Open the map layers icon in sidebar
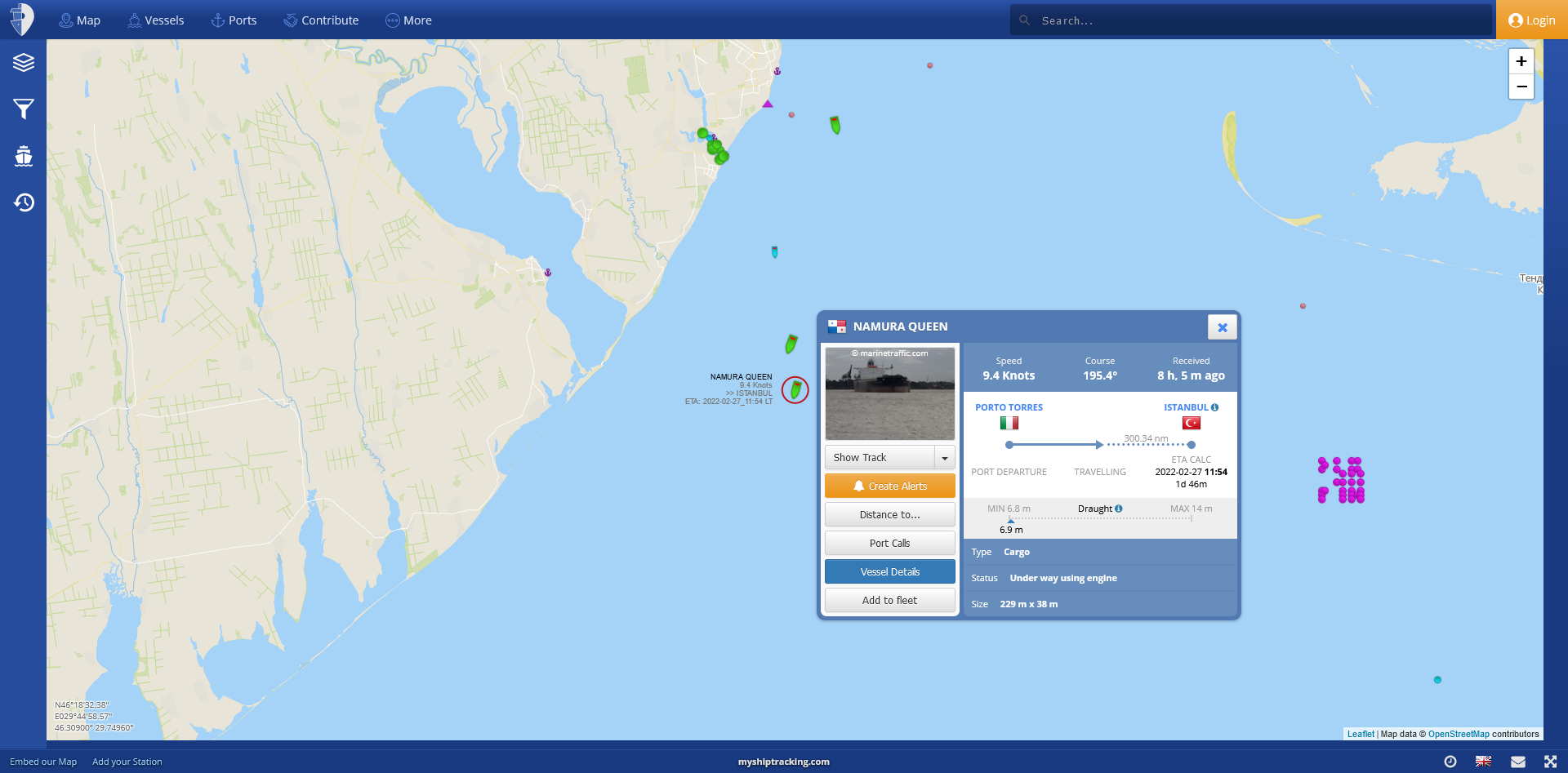 coord(24,62)
